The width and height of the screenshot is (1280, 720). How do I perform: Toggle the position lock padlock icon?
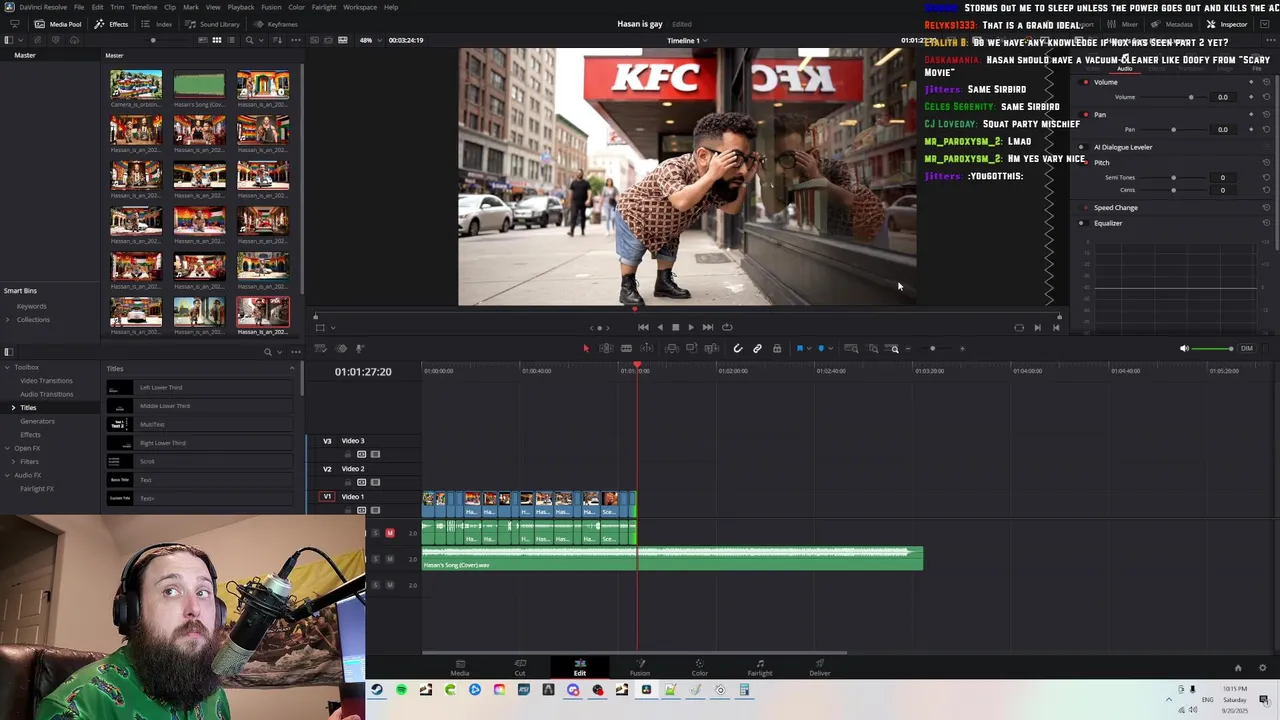[x=777, y=348]
